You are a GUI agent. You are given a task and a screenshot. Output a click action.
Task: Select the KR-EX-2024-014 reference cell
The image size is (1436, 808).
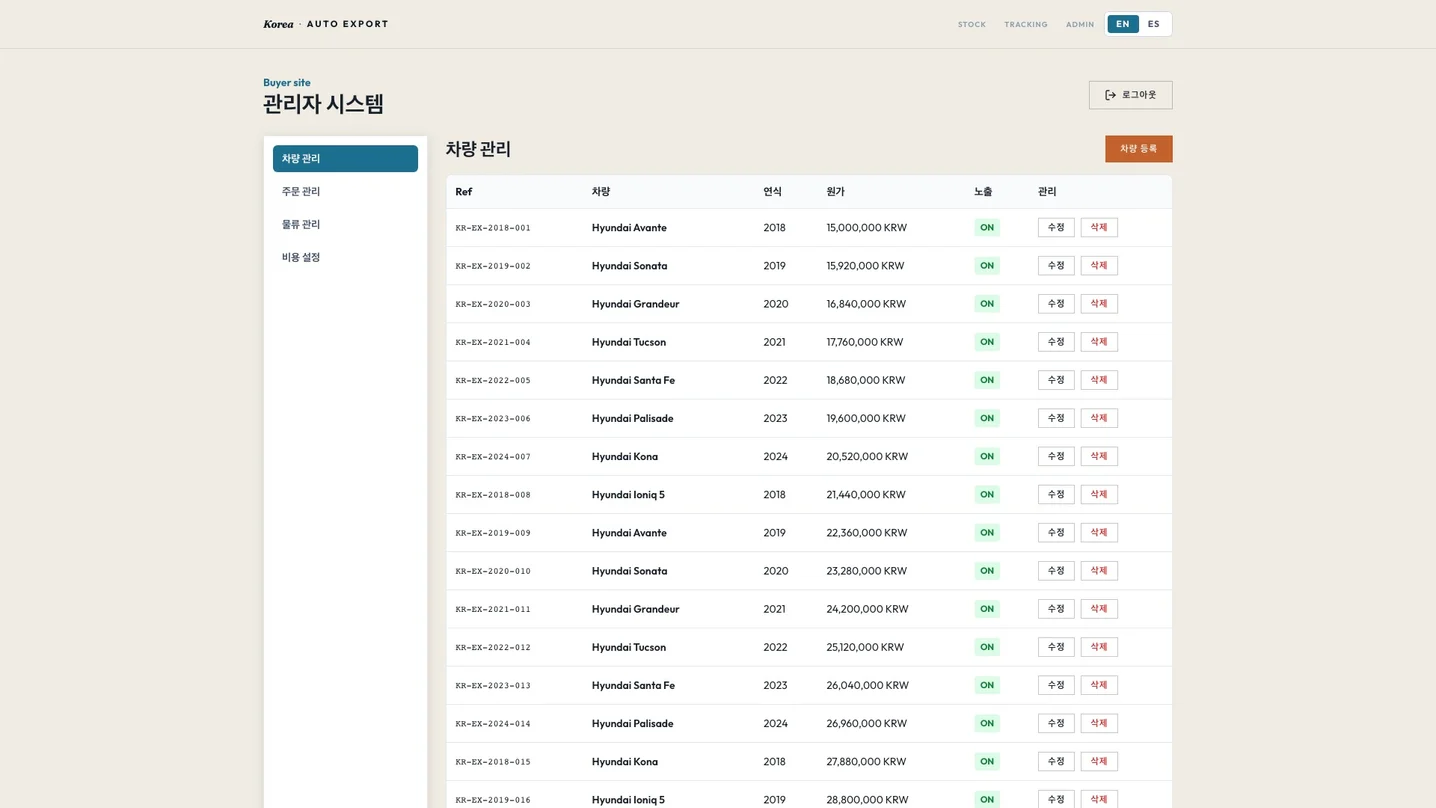coord(493,723)
